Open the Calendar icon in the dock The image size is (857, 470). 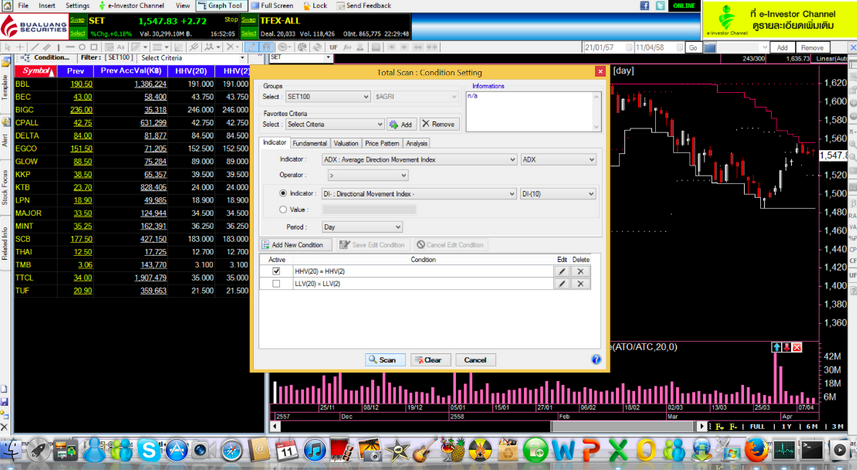point(287,451)
